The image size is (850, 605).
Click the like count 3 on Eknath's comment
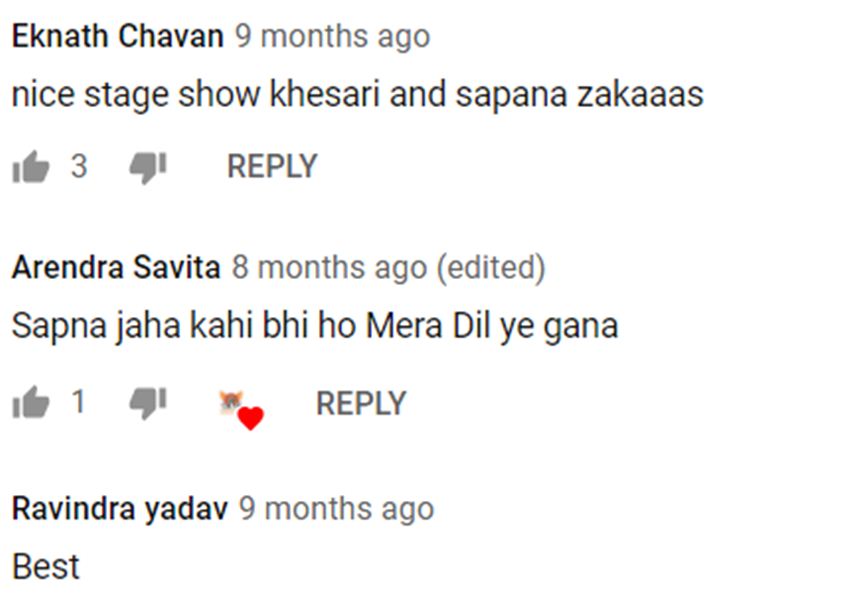[x=79, y=166]
